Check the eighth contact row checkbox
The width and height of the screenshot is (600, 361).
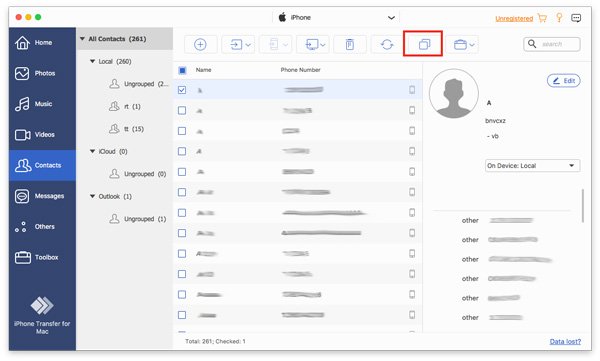tap(182, 233)
